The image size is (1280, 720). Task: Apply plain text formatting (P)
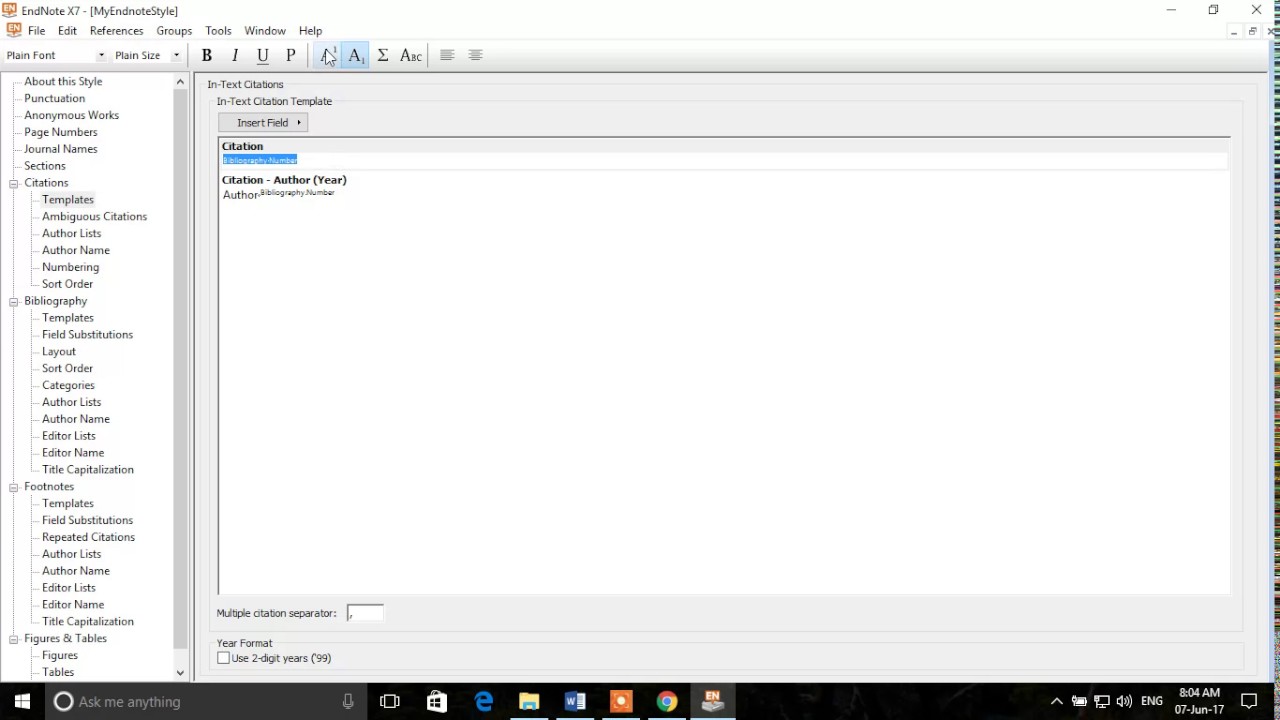[291, 55]
